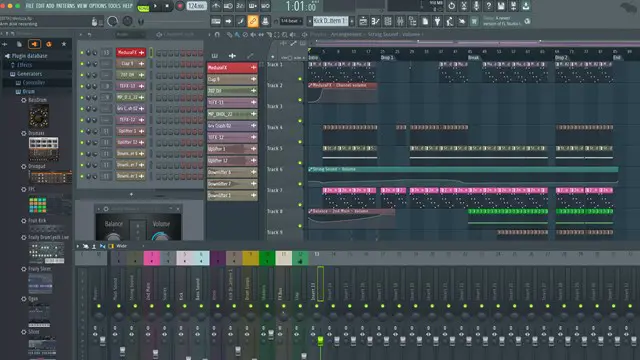
Task: Toggle the green mute dot on Track 1
Action: [300, 79]
